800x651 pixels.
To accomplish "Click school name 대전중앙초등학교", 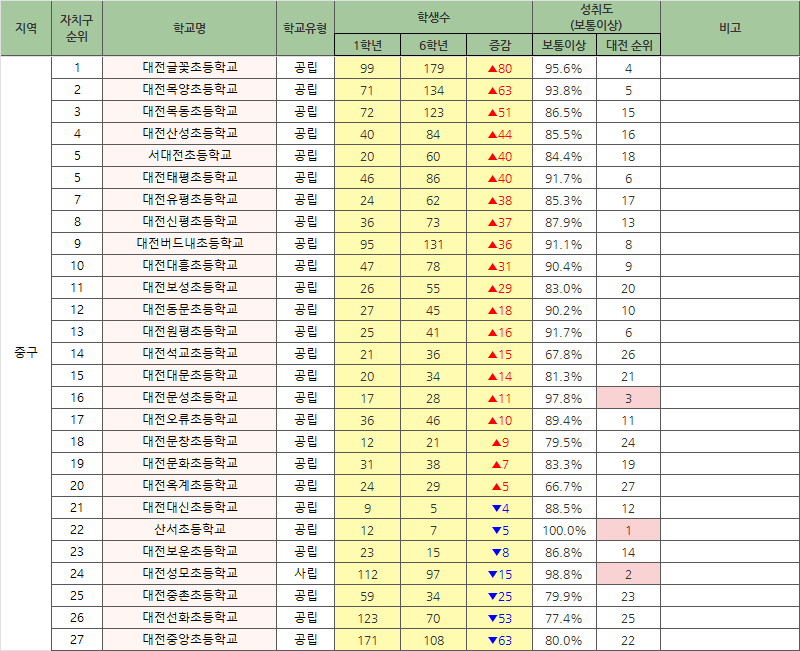I will click(x=189, y=639).
